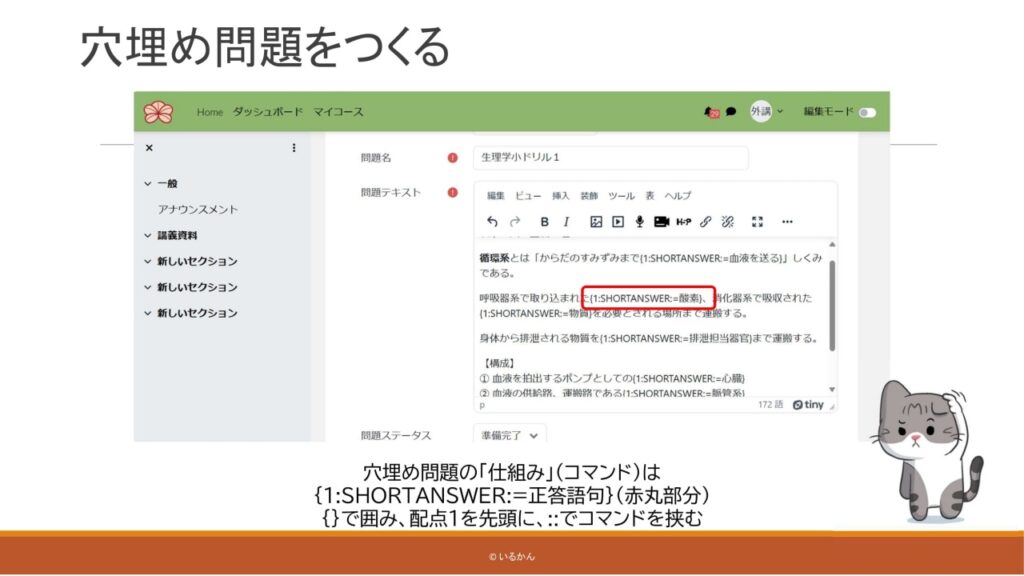Collapse the 一般 section in sidebar
This screenshot has height=576, width=1024.
tap(149, 184)
